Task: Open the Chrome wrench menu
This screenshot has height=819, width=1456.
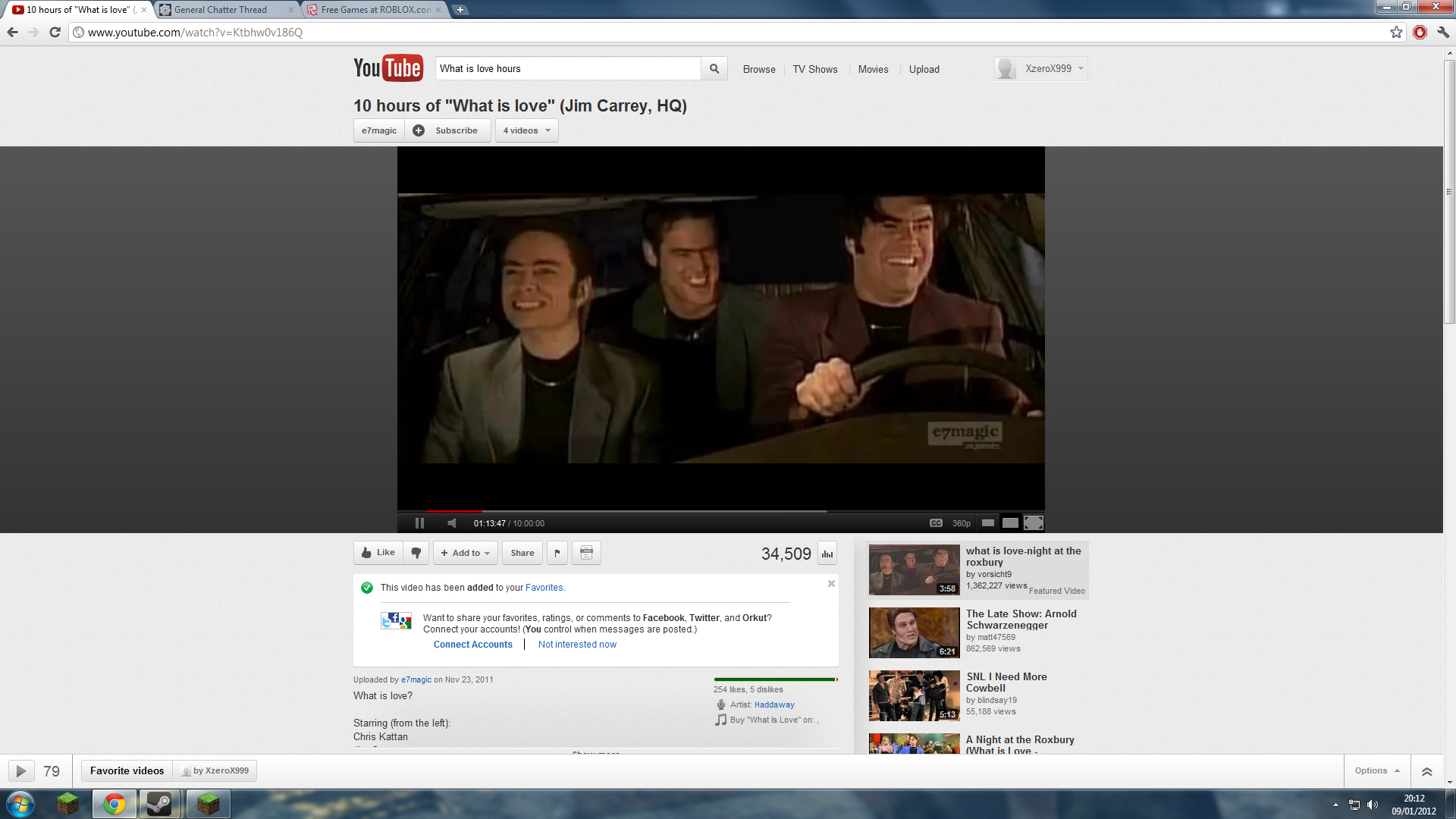Action: pyautogui.click(x=1443, y=32)
